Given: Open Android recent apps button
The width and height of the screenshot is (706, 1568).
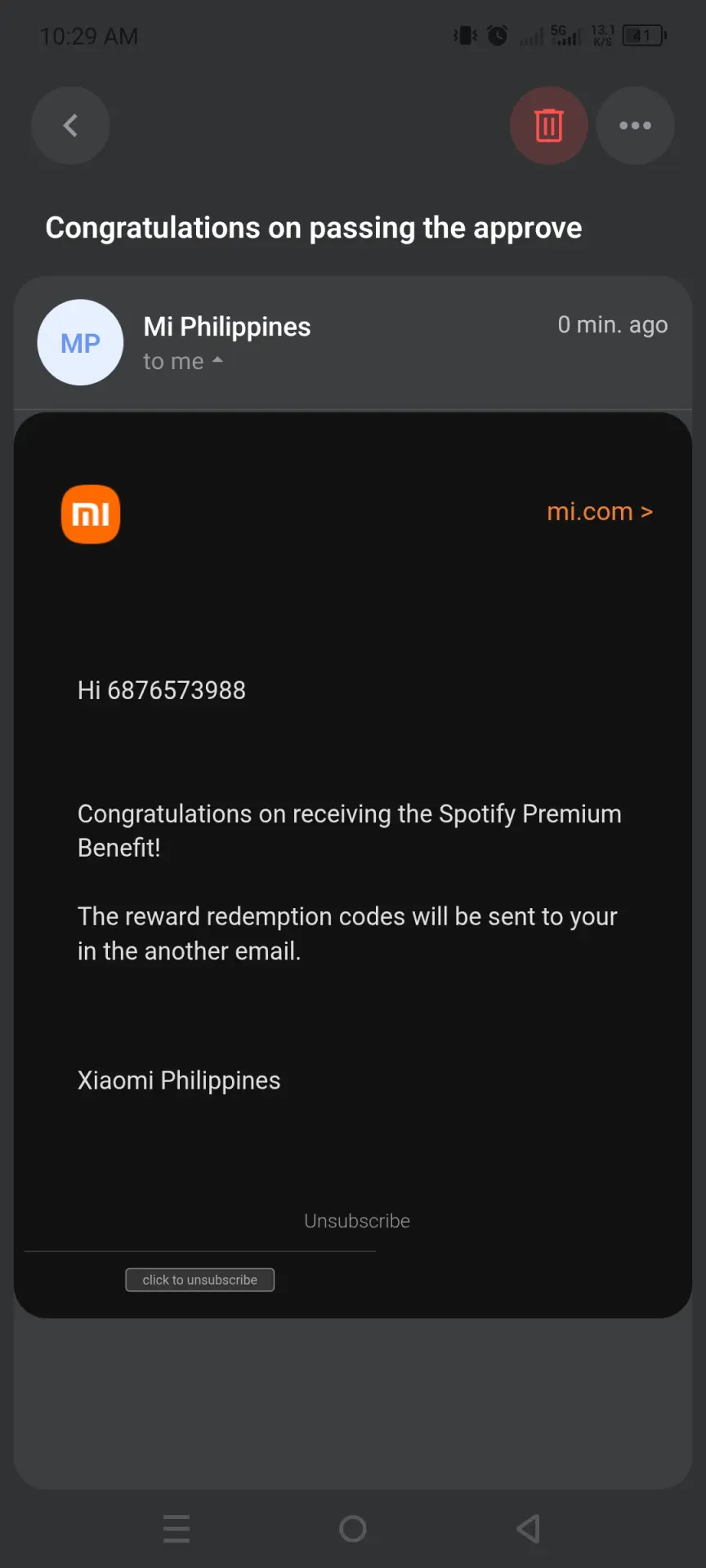Looking at the screenshot, I should tap(176, 1529).
